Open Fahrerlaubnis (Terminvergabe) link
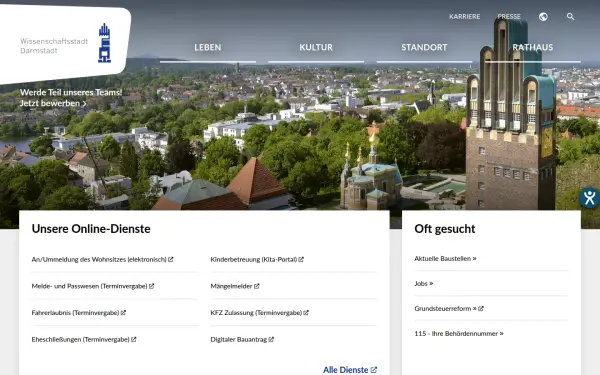This screenshot has height=375, width=600. 78,313
